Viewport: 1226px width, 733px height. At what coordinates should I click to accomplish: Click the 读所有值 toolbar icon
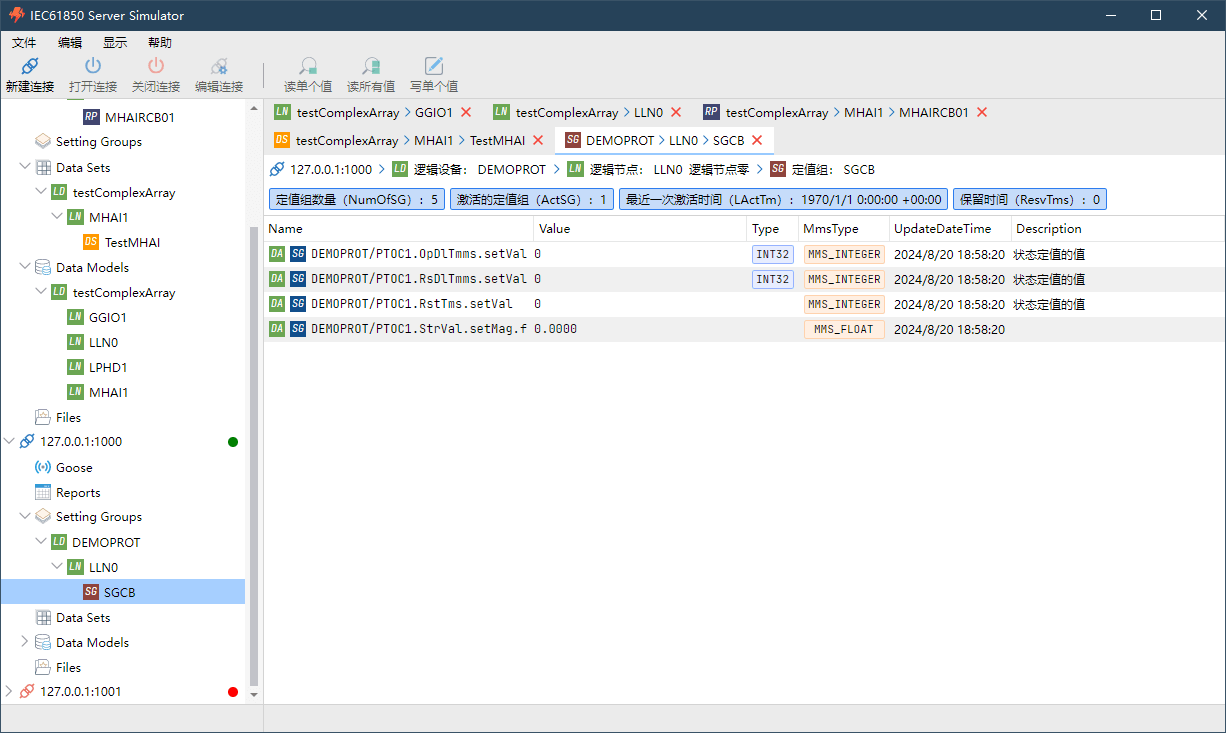370,67
